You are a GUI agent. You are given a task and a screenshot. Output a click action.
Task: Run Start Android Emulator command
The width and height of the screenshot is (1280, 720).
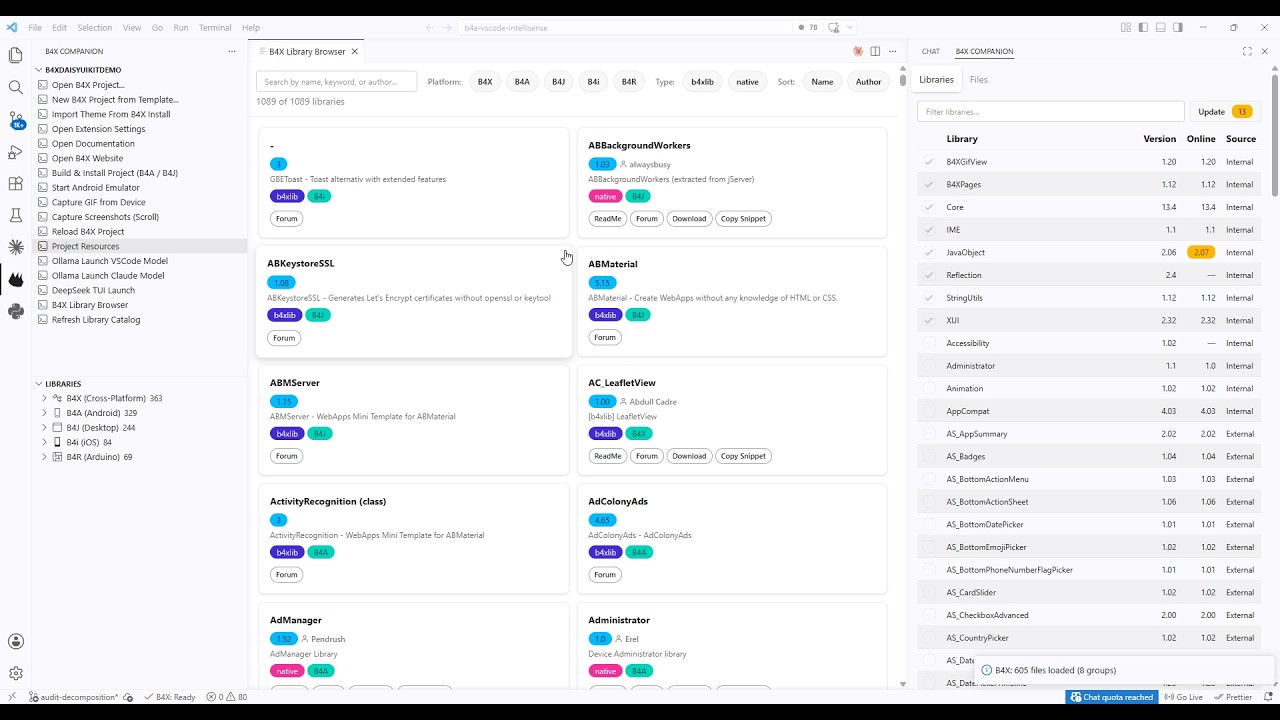click(x=96, y=187)
